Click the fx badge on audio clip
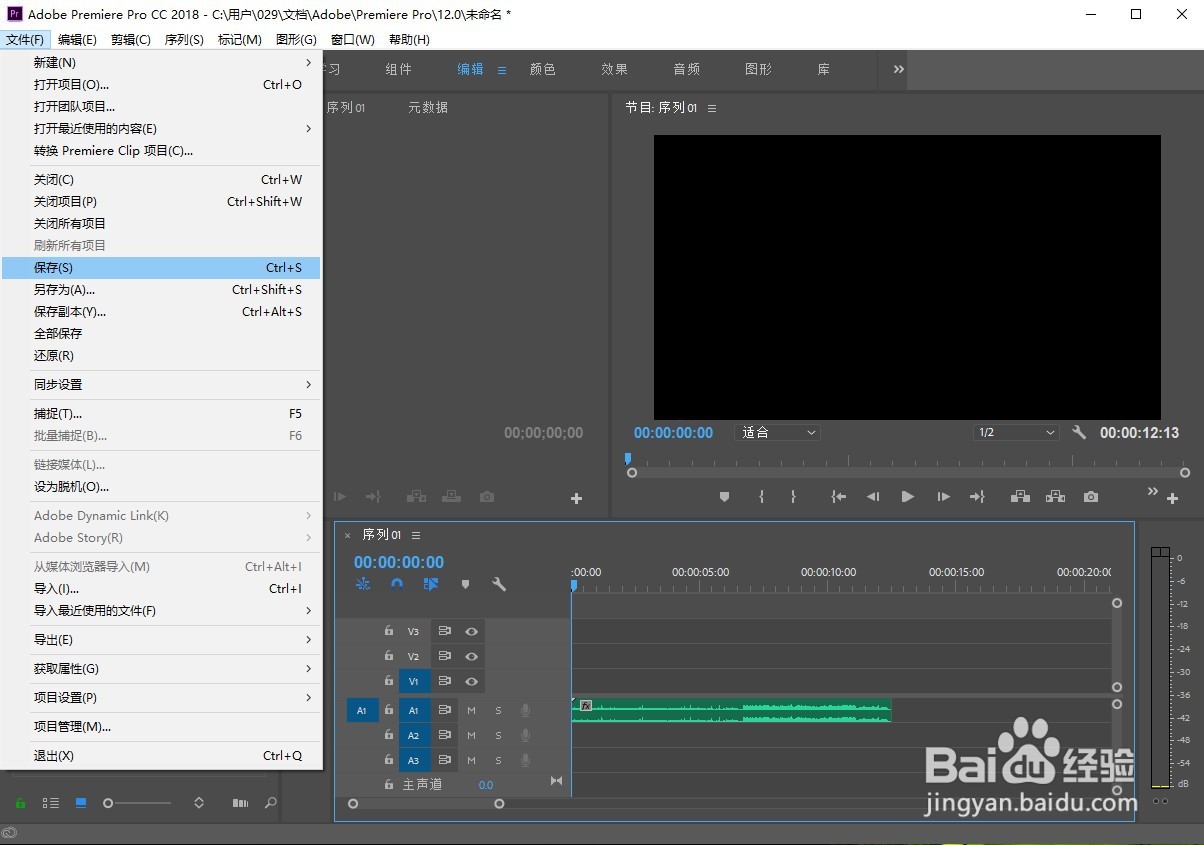 click(x=586, y=706)
